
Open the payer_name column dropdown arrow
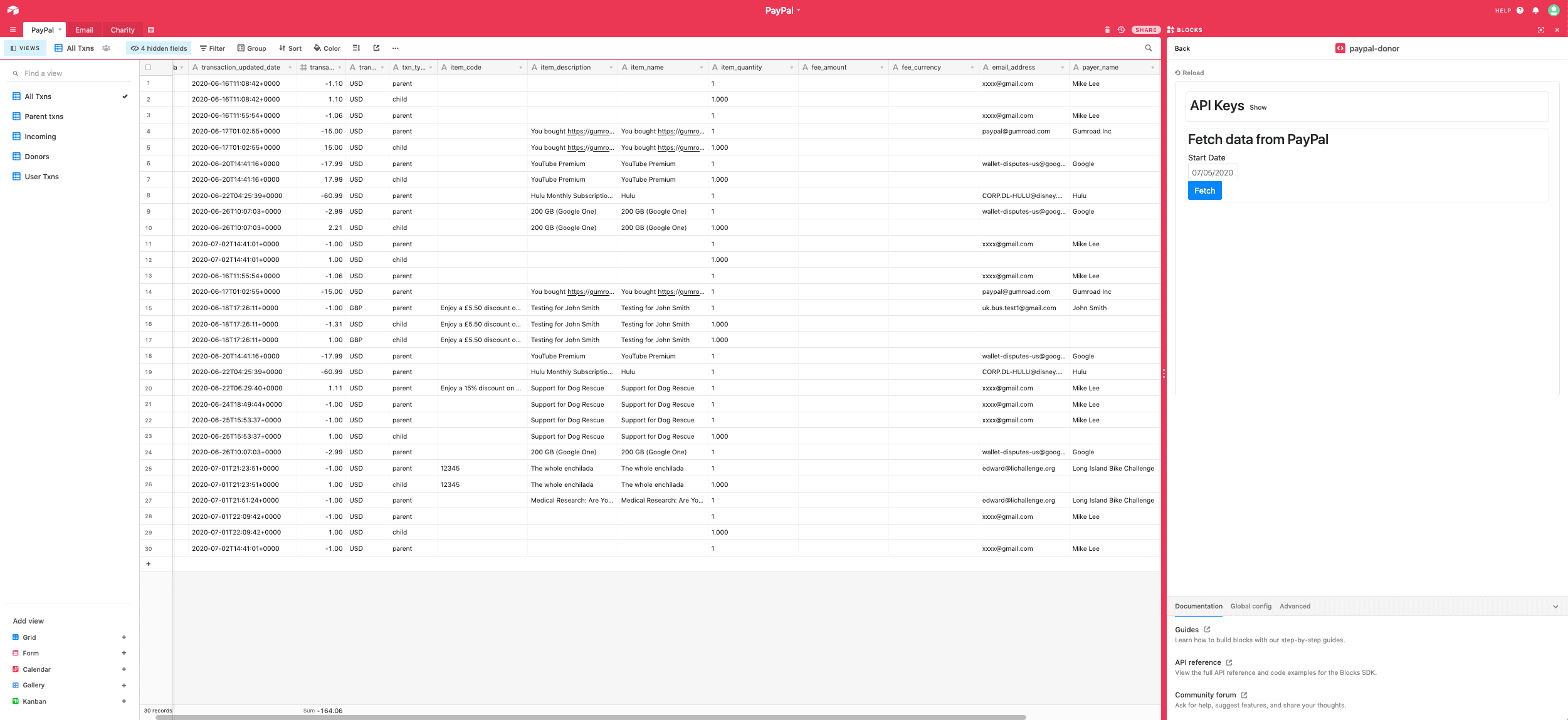coord(1152,67)
